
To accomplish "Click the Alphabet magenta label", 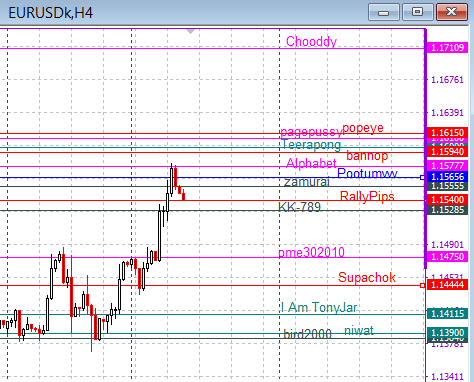I will pyautogui.click(x=311, y=163).
